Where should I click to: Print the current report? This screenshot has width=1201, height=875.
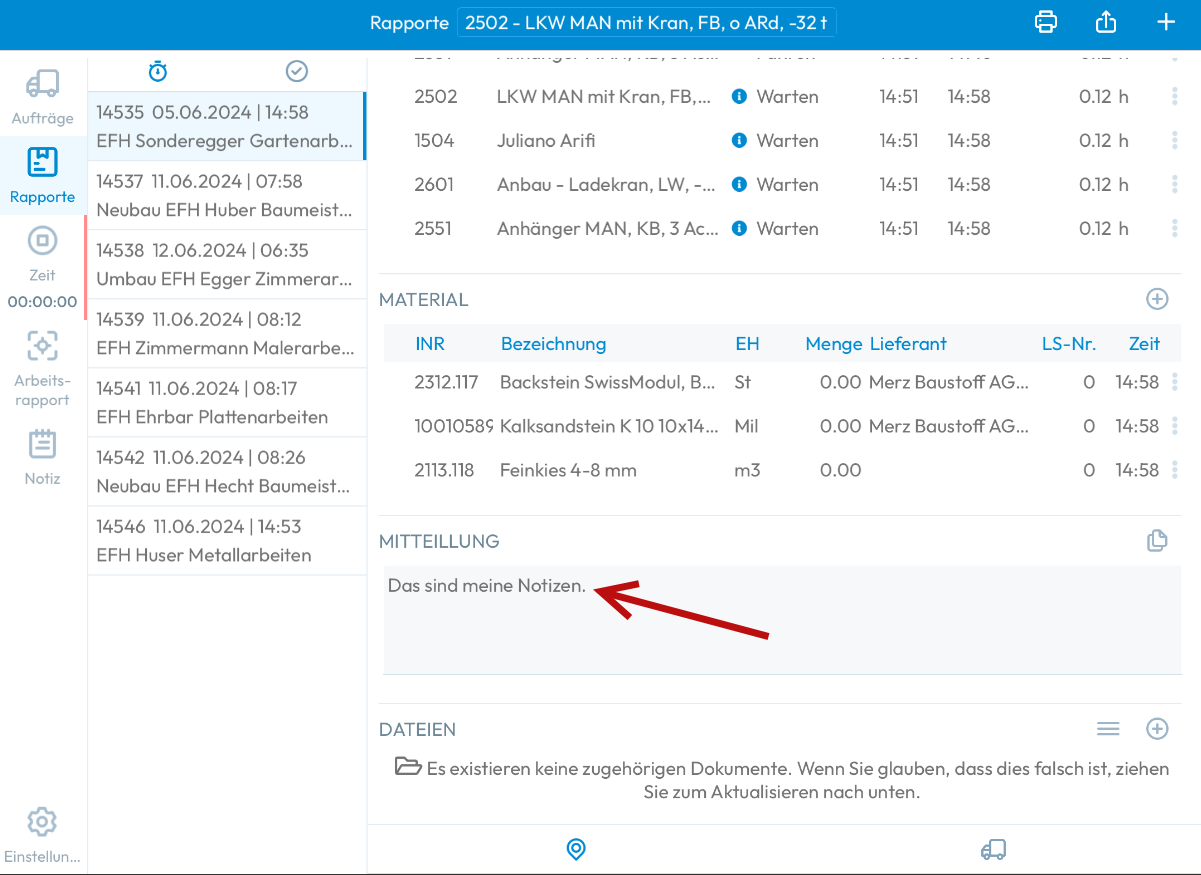point(1046,22)
